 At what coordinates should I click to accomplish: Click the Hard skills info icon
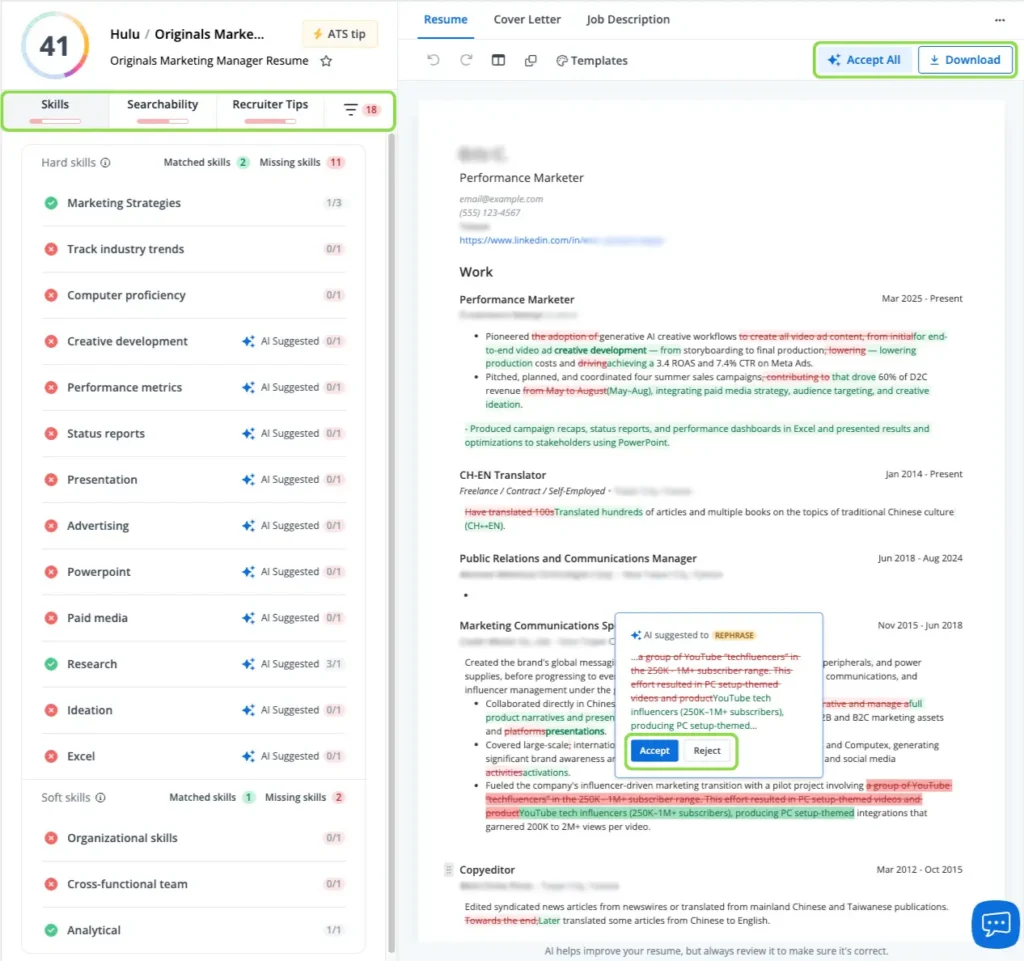(x=105, y=163)
